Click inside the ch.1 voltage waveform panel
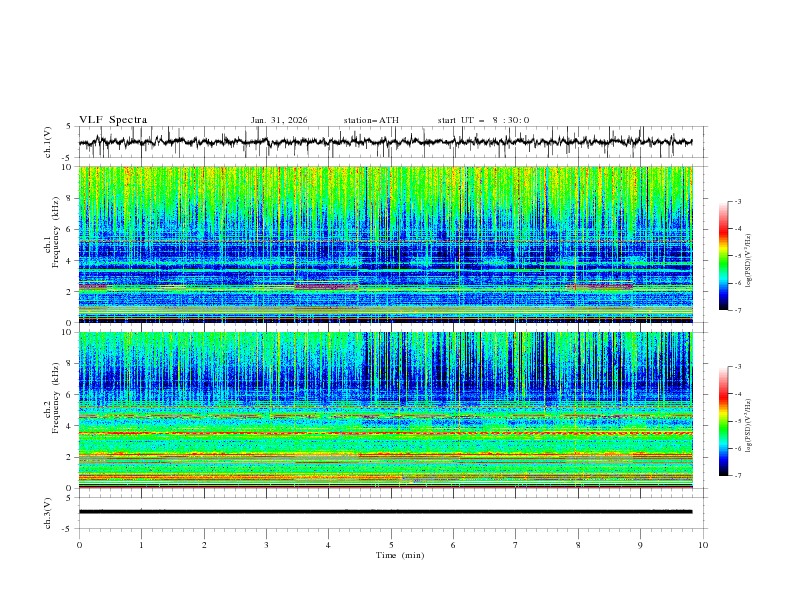The image size is (792, 612). click(x=392, y=142)
